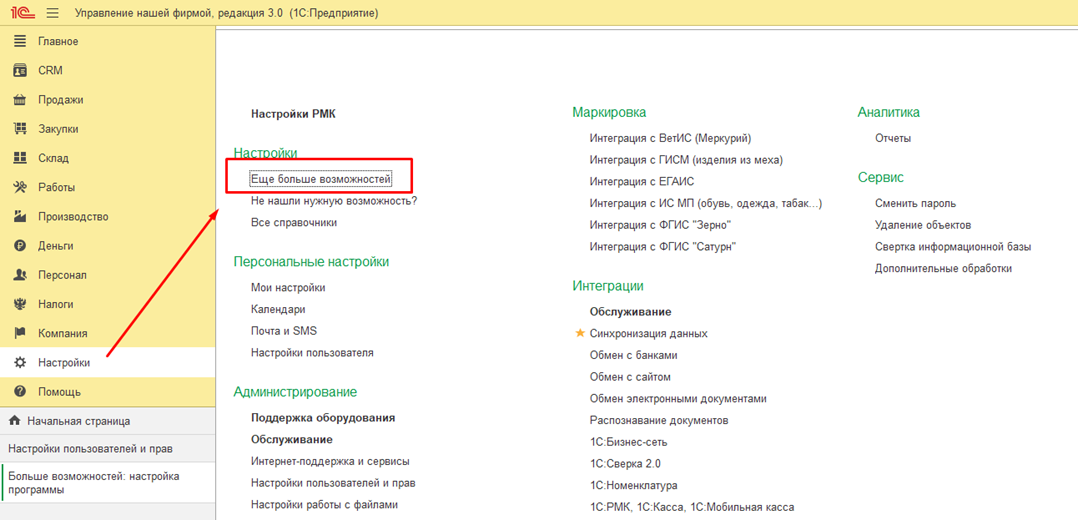1078x520 pixels.
Task: Click Сменить пароль
Action: [x=915, y=204]
